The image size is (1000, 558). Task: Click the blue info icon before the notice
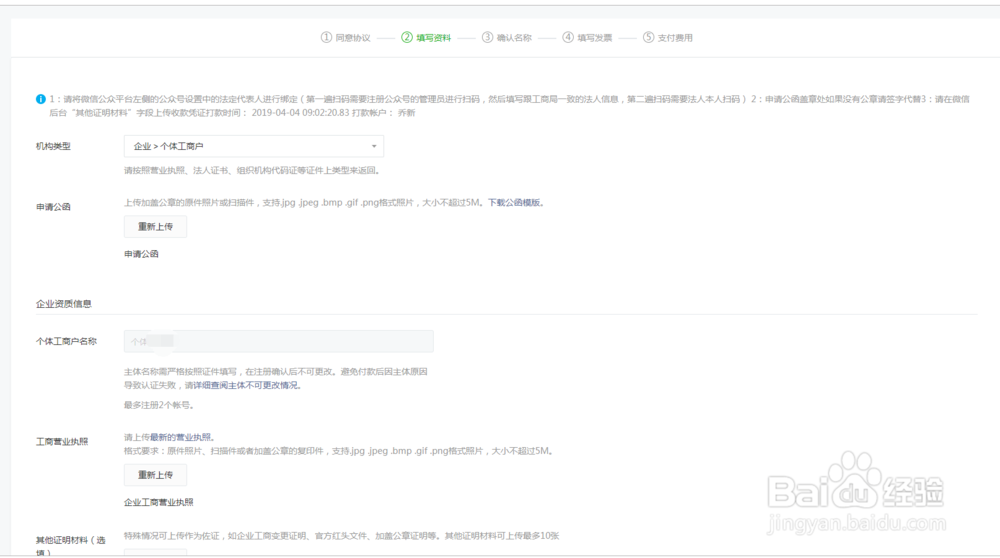pos(41,99)
